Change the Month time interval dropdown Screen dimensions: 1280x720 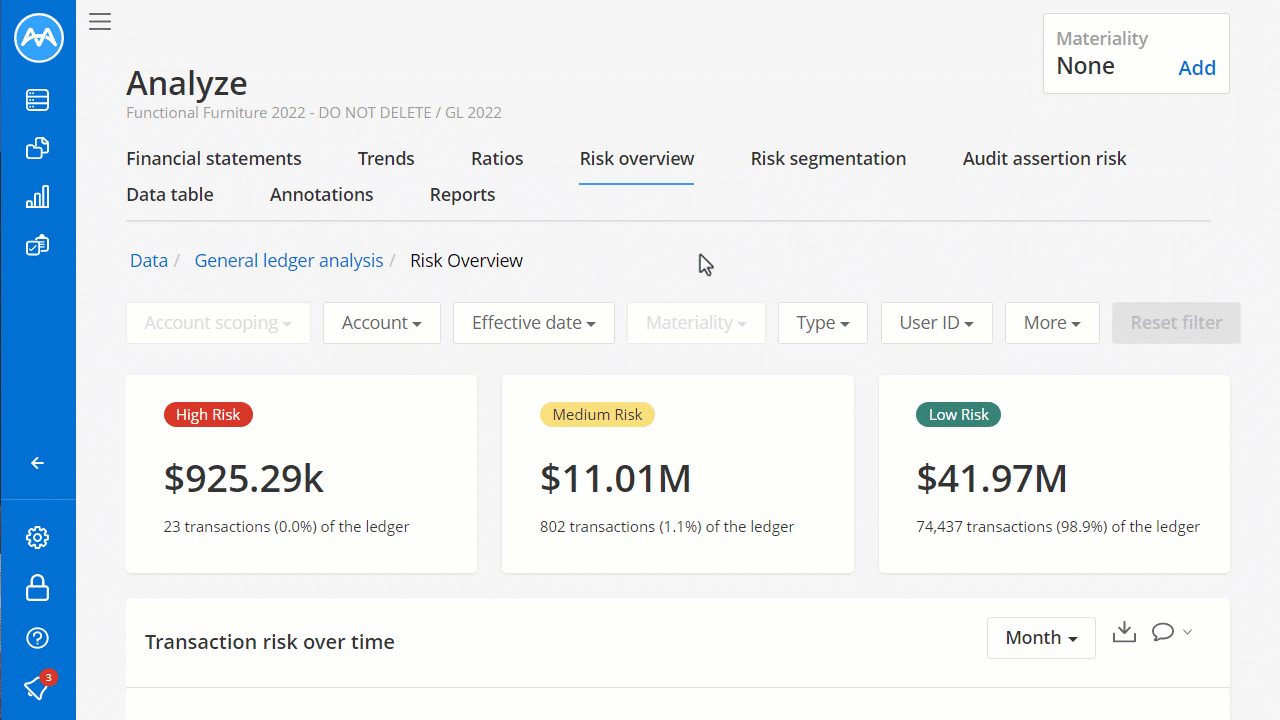(1041, 638)
